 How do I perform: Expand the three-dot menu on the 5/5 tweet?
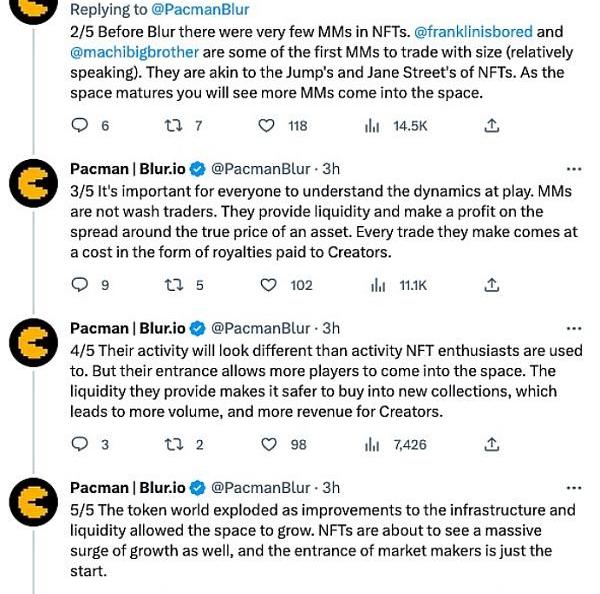pyautogui.click(x=573, y=487)
